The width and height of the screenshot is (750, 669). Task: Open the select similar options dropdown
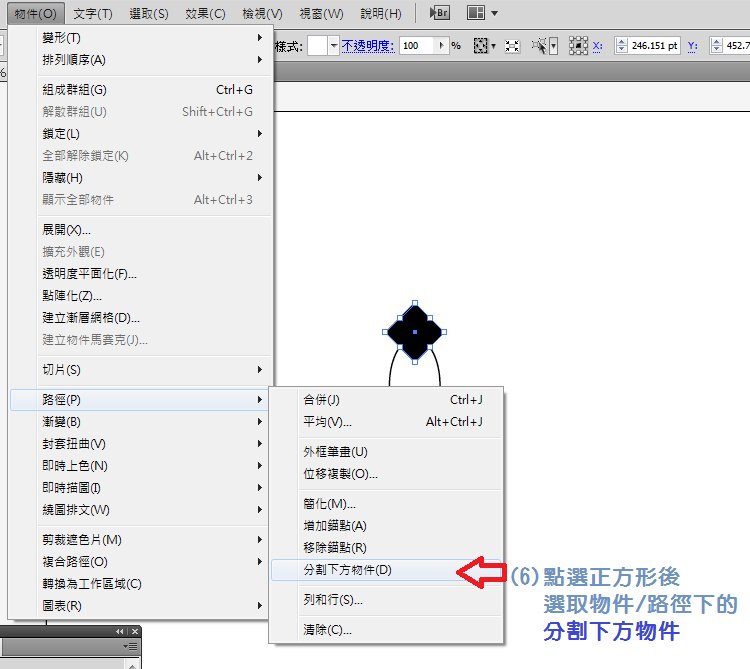[553, 46]
